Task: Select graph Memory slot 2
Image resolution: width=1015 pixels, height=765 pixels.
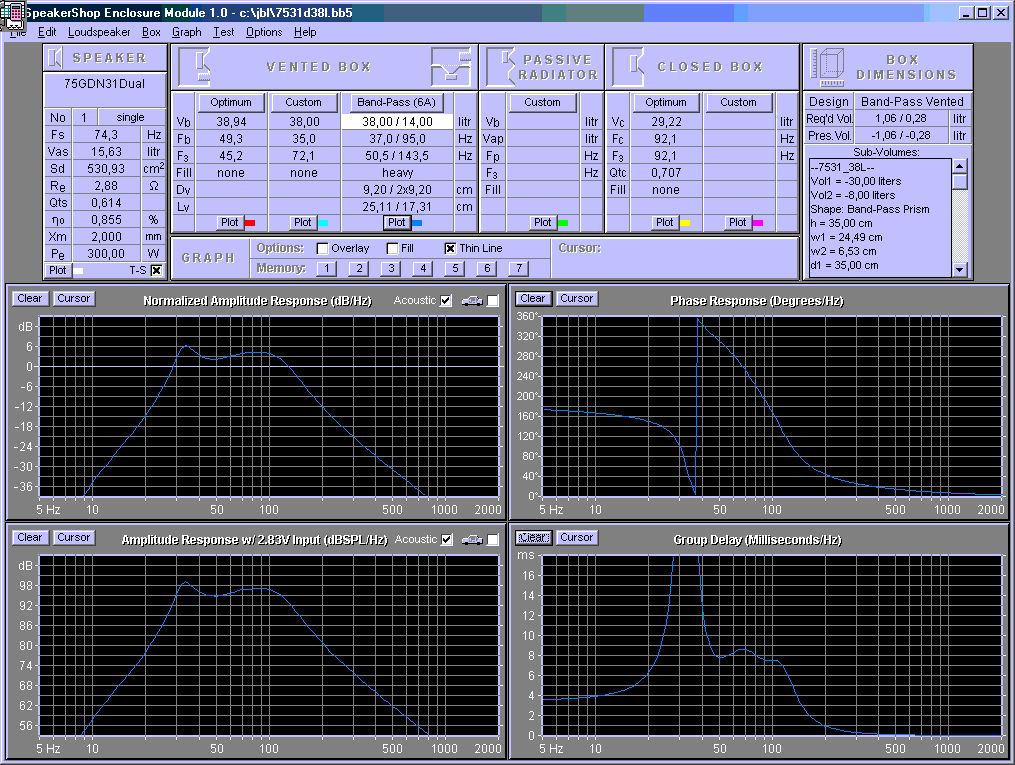Action: 359,269
